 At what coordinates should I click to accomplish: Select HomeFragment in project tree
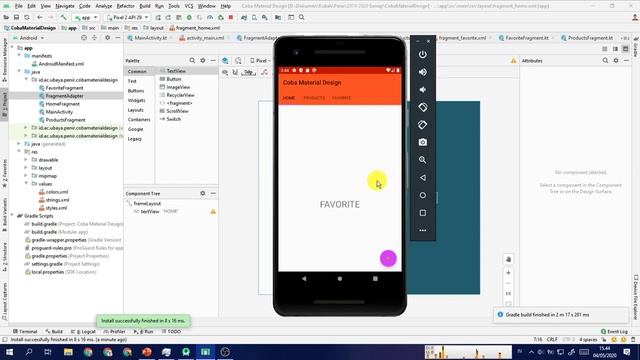62,104
